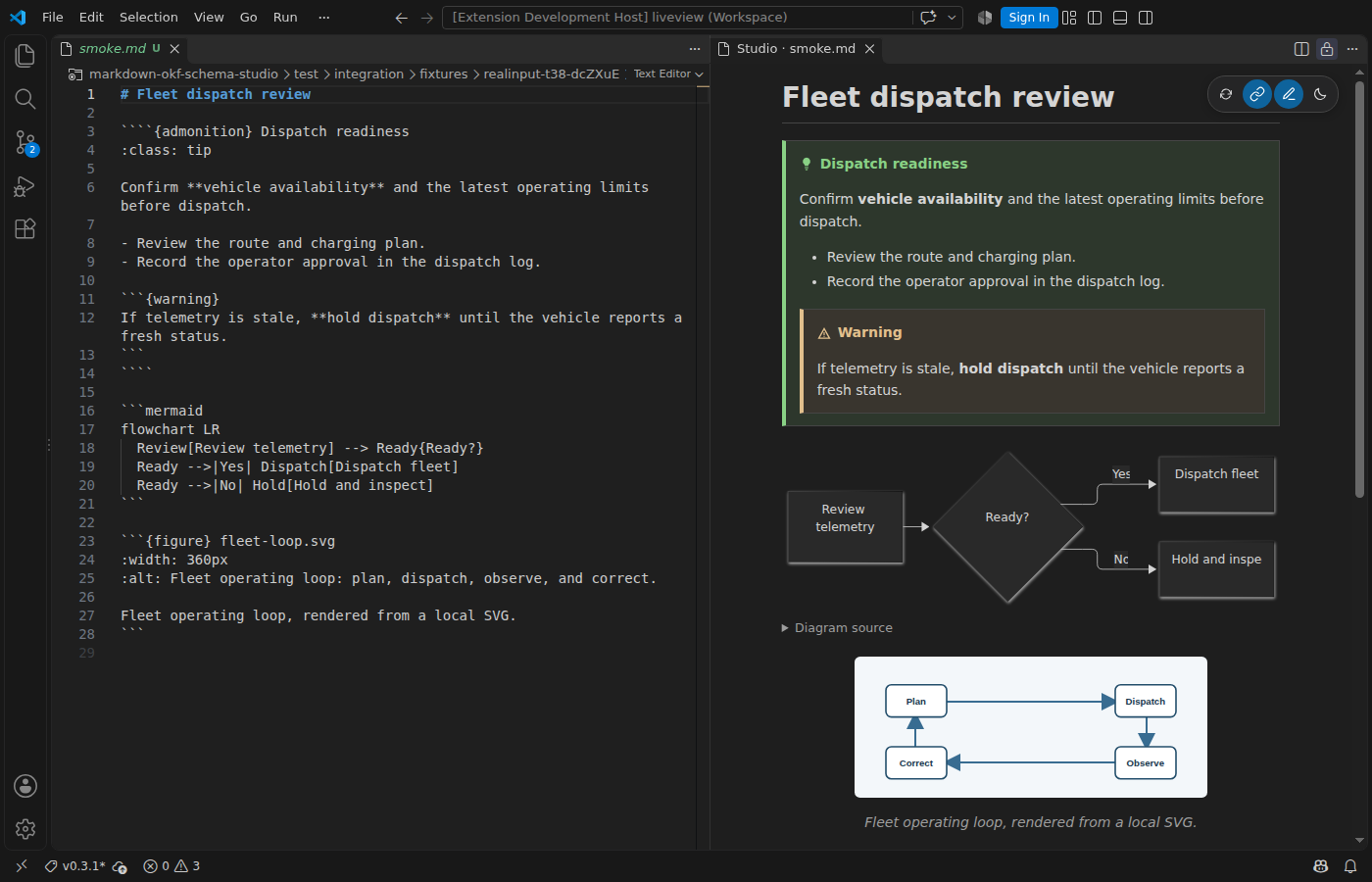Open Source Control with two pending changes
The height and width of the screenshot is (882, 1372).
(x=25, y=143)
